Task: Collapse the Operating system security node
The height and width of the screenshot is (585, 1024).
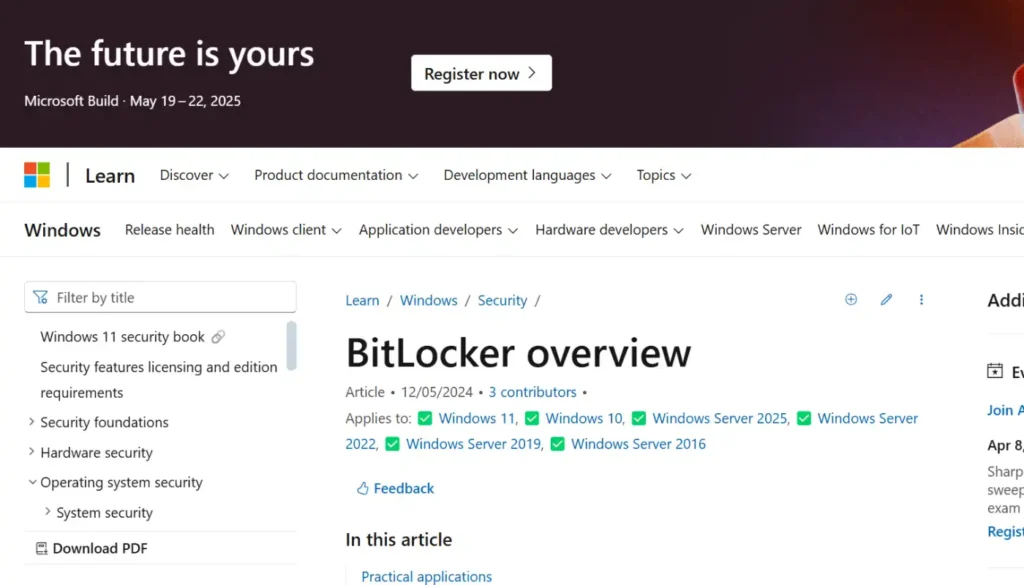Action: click(x=32, y=482)
